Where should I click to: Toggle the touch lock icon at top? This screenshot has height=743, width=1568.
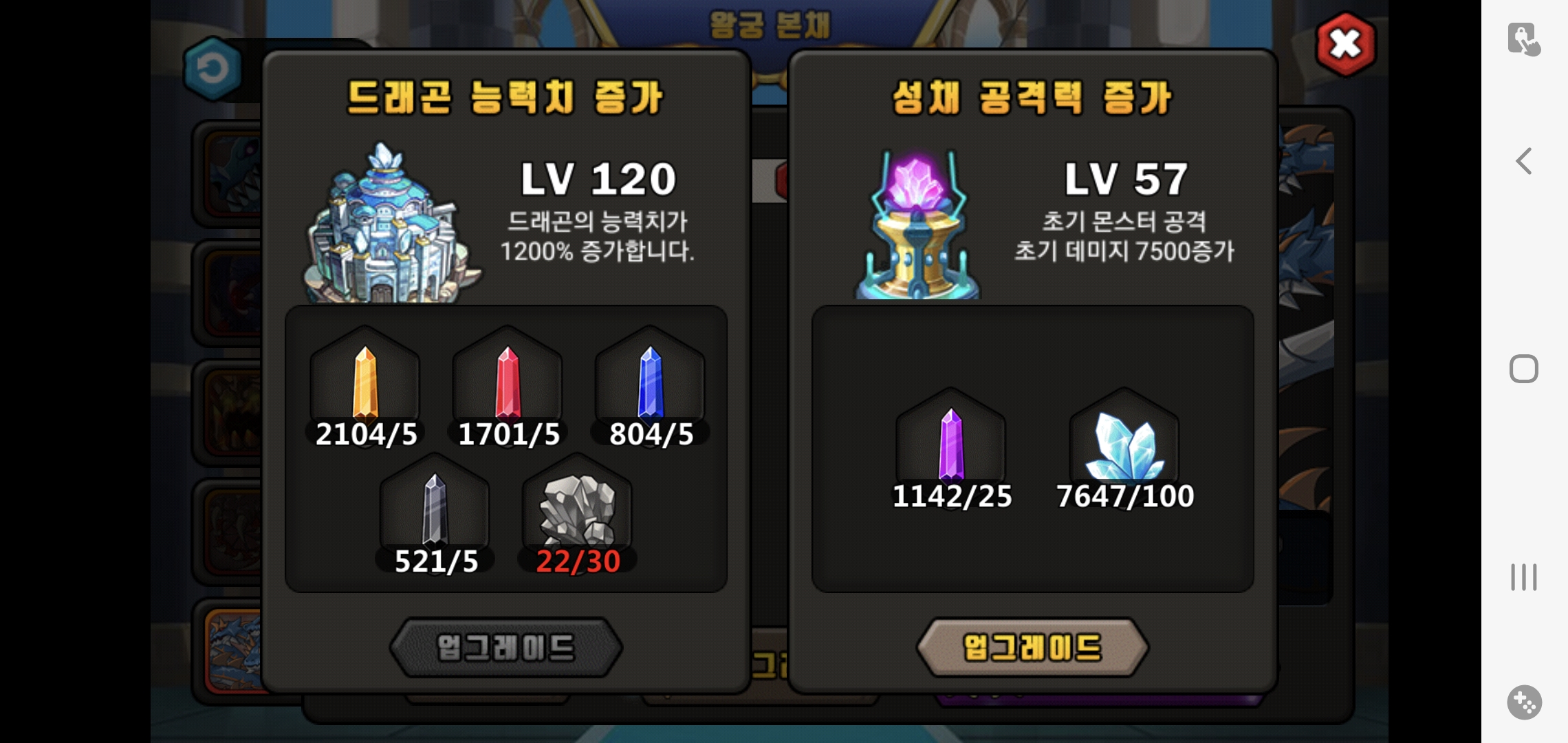point(1524,39)
